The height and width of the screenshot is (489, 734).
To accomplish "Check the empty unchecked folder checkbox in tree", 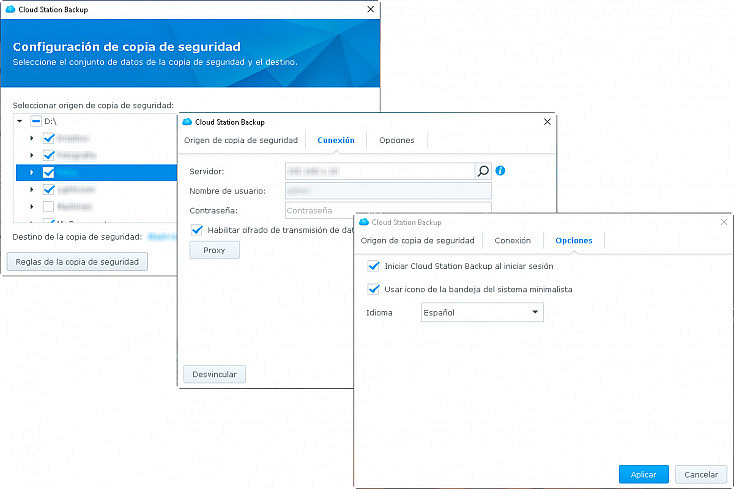I will 48,206.
